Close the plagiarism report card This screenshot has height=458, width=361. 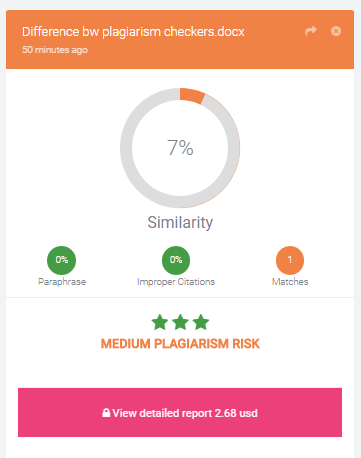pyautogui.click(x=336, y=31)
